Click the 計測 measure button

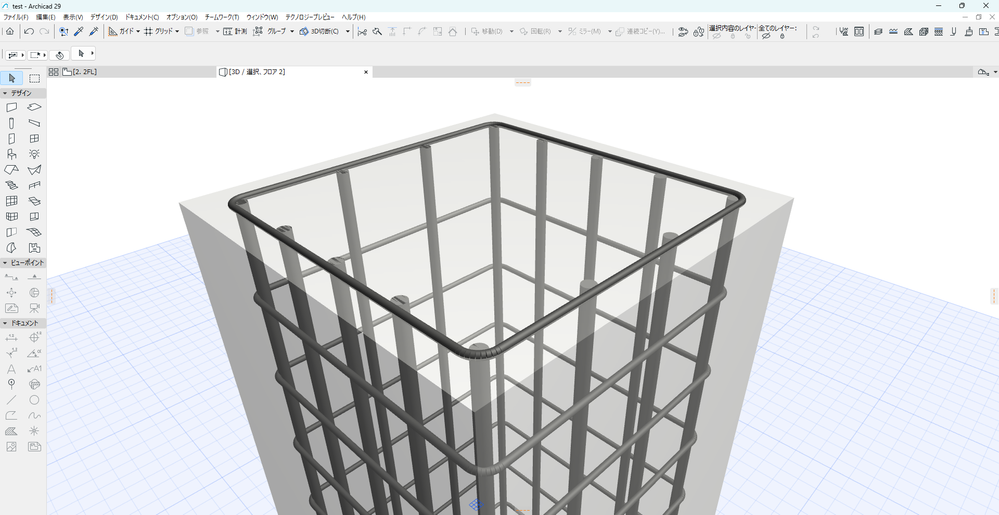pos(234,31)
